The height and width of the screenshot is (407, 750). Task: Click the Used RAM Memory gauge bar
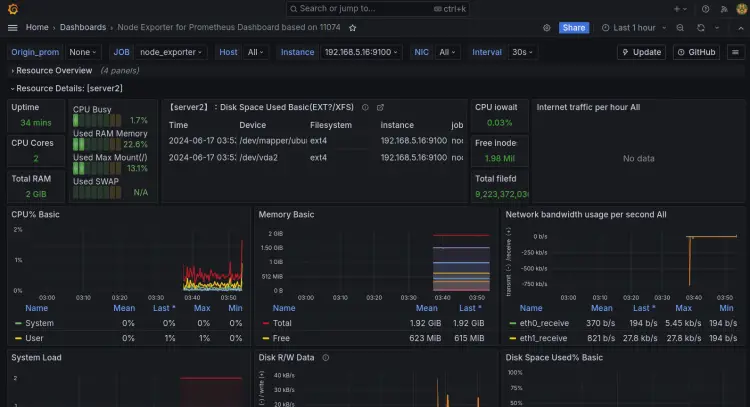point(97,144)
